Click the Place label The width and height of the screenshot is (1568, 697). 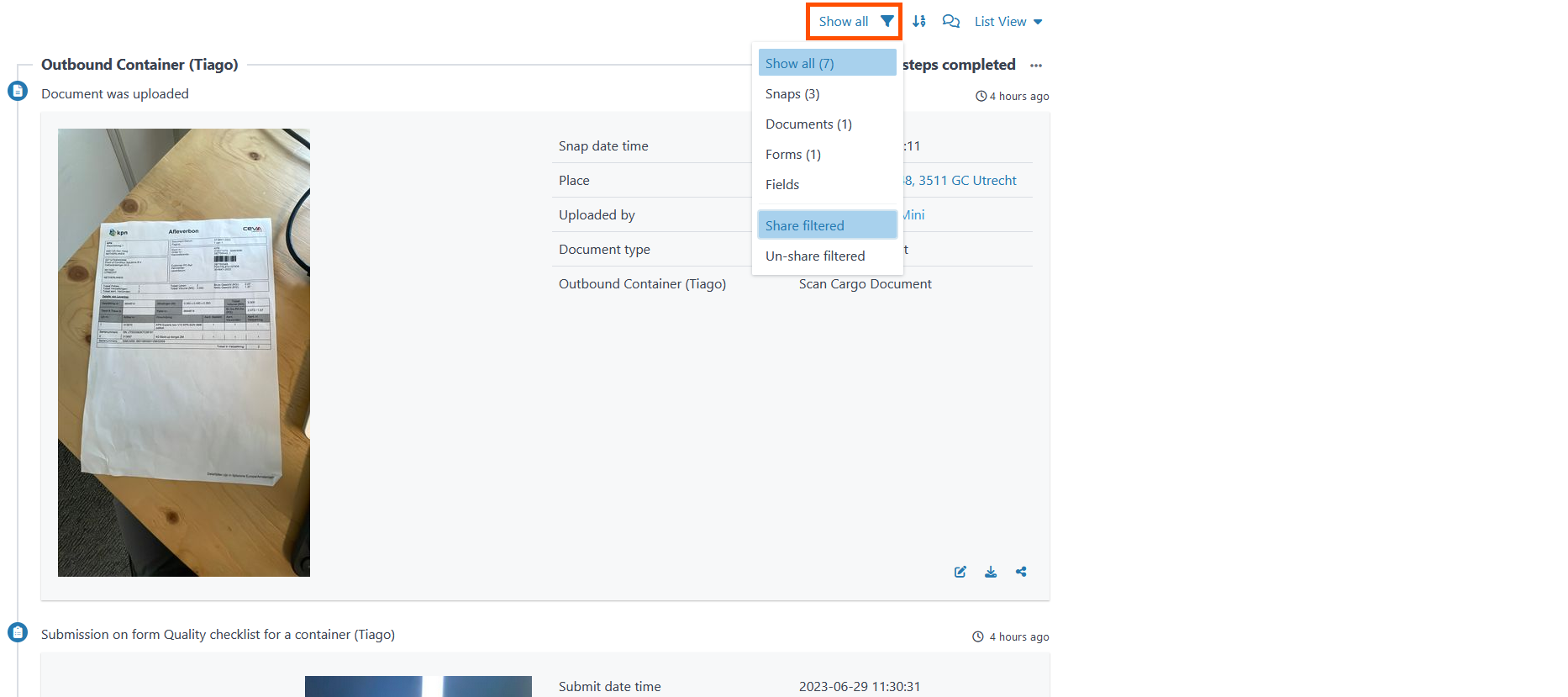(x=574, y=180)
